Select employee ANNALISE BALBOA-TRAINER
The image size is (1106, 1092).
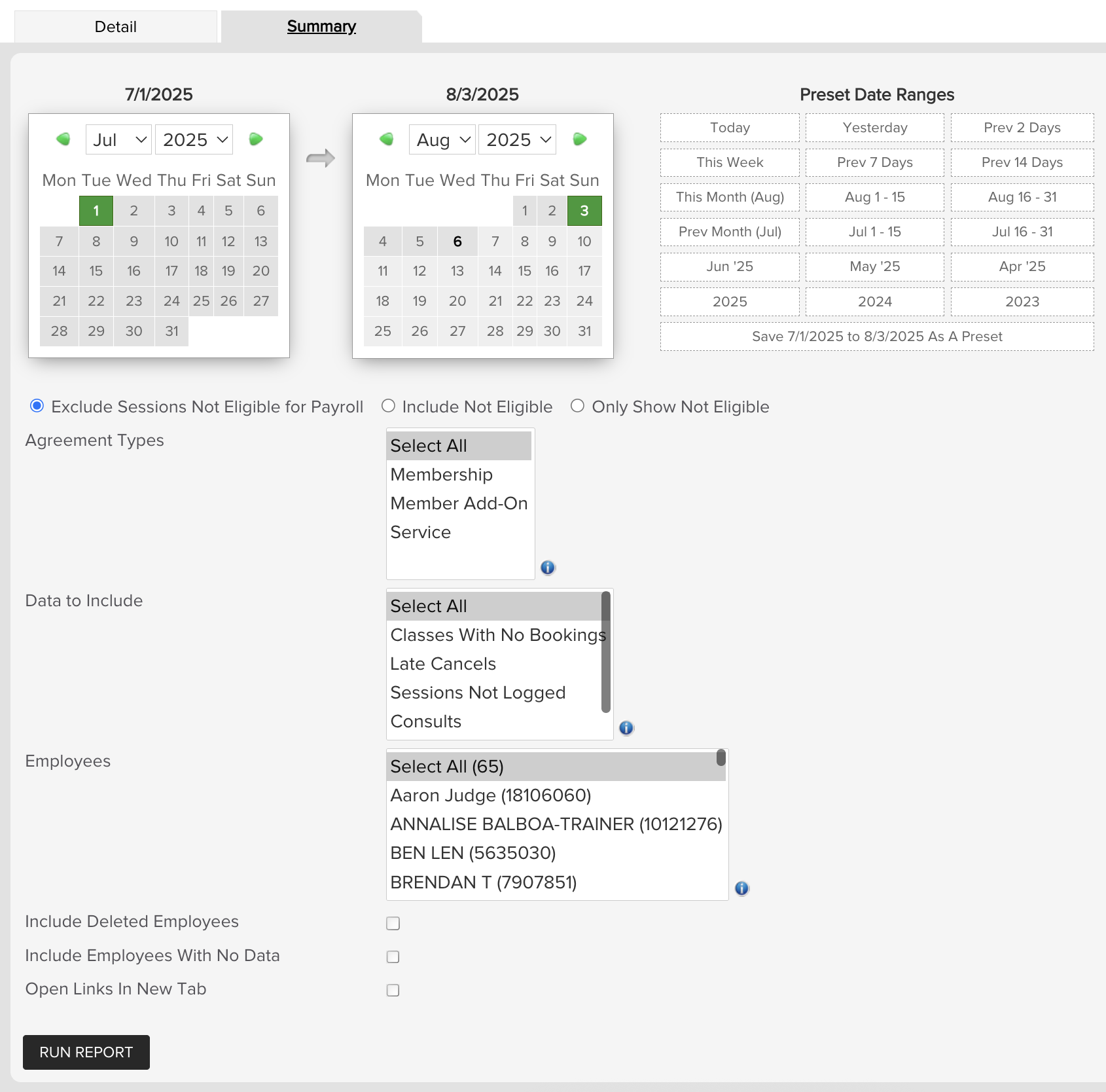click(x=556, y=824)
